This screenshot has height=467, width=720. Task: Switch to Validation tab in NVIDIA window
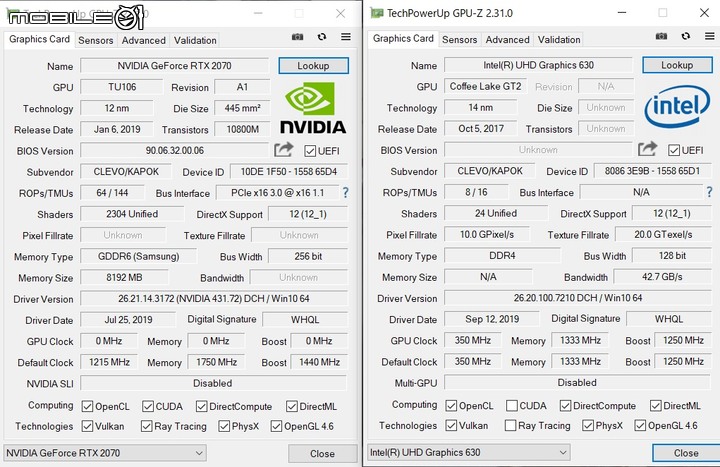click(195, 40)
